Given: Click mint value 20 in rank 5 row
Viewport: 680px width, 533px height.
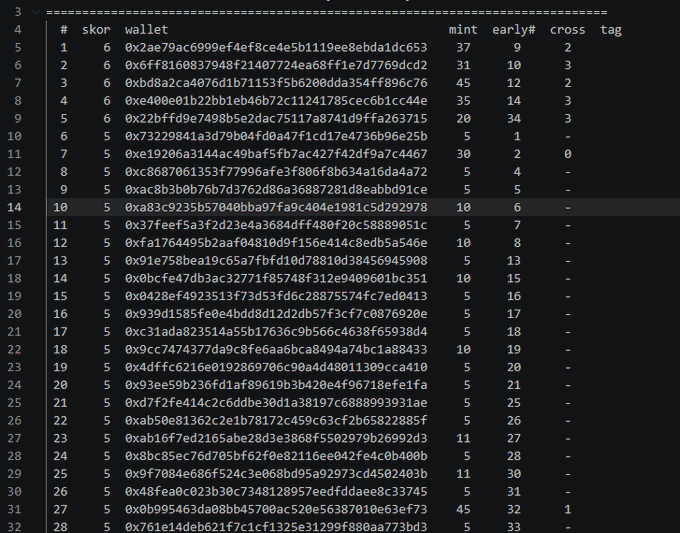Looking at the screenshot, I should tap(463, 118).
